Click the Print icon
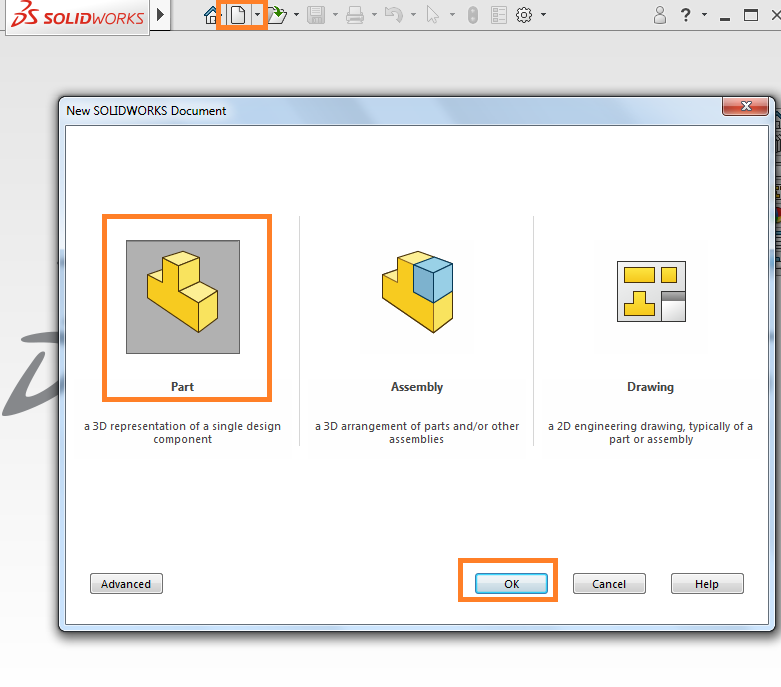The width and height of the screenshot is (781, 687). 355,15
